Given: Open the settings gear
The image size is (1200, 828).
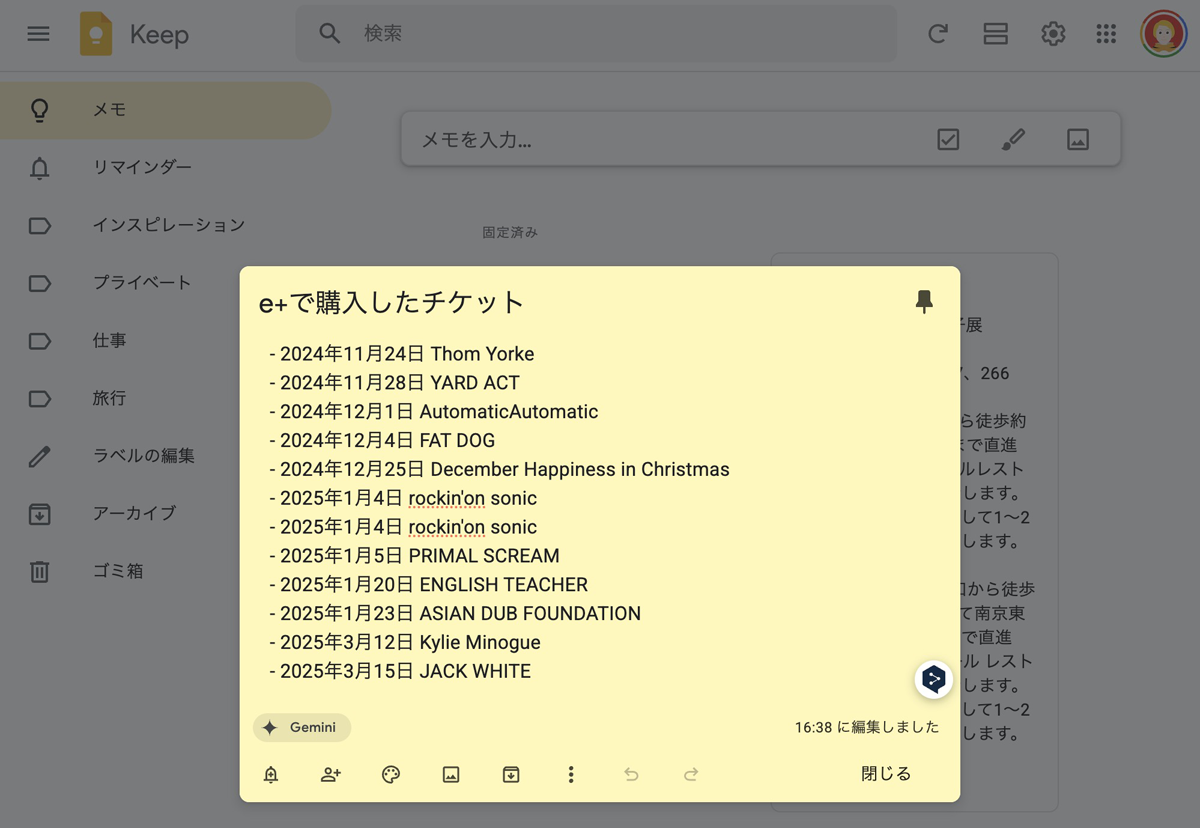Looking at the screenshot, I should click(x=1053, y=34).
